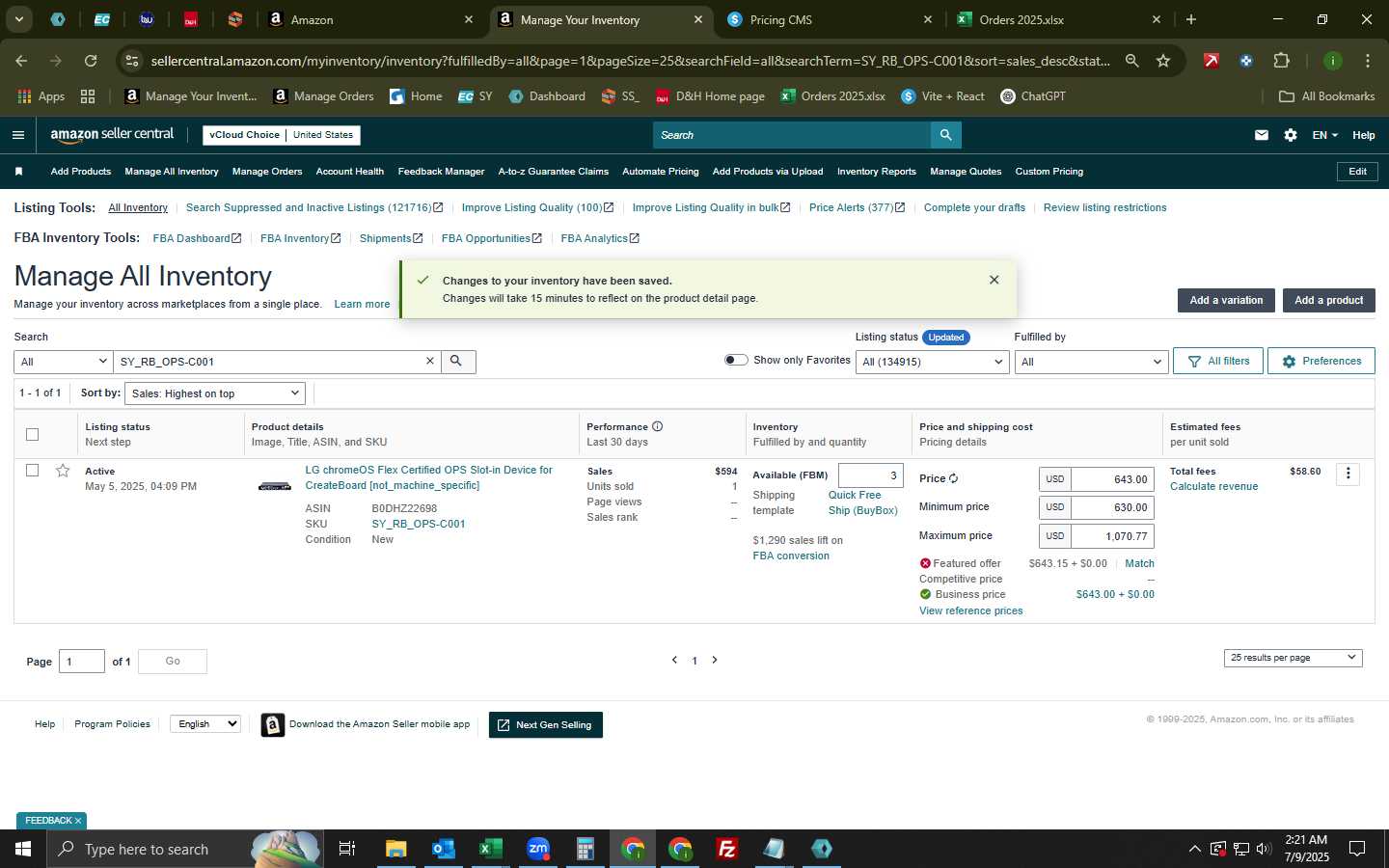Click the price refresh icon beside Price
Viewport: 1389px width, 868px height.
pyautogui.click(x=953, y=478)
